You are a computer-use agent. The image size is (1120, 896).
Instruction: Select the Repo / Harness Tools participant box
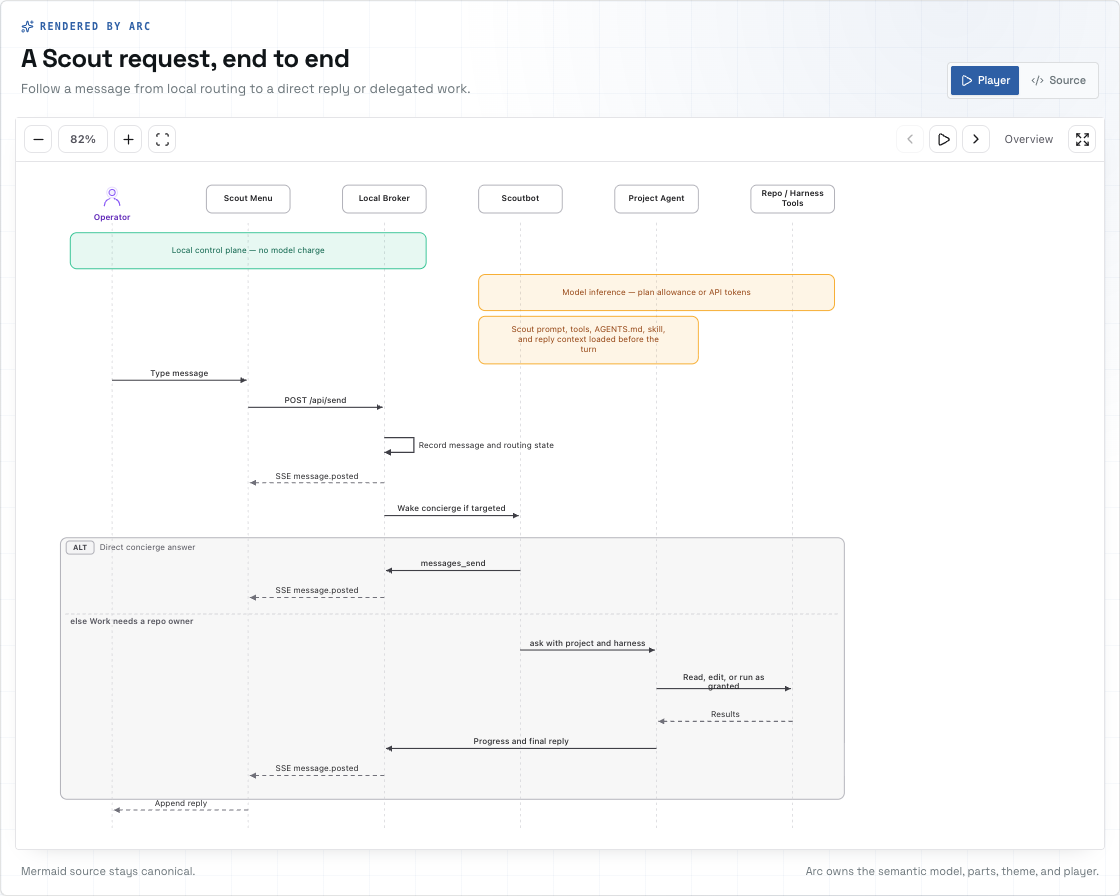pyautogui.click(x=792, y=199)
